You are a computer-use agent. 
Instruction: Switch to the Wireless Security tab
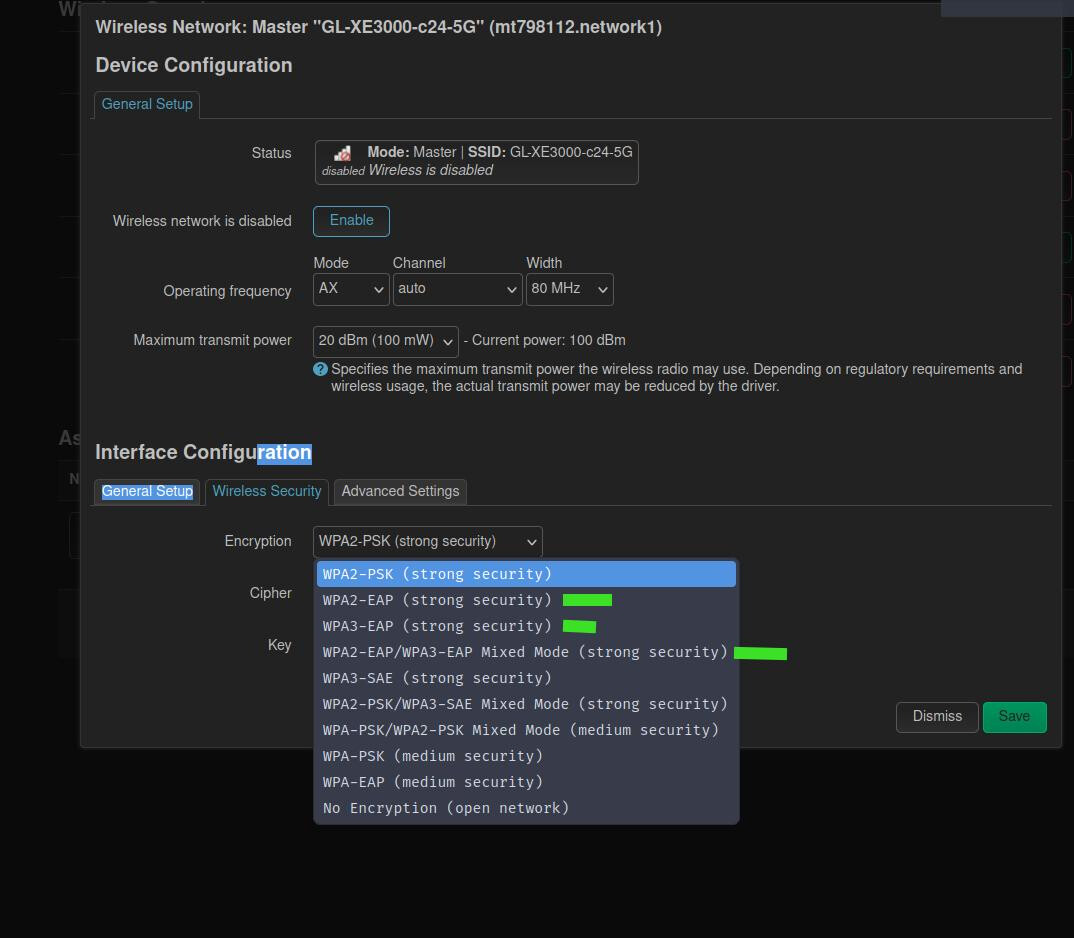click(266, 491)
